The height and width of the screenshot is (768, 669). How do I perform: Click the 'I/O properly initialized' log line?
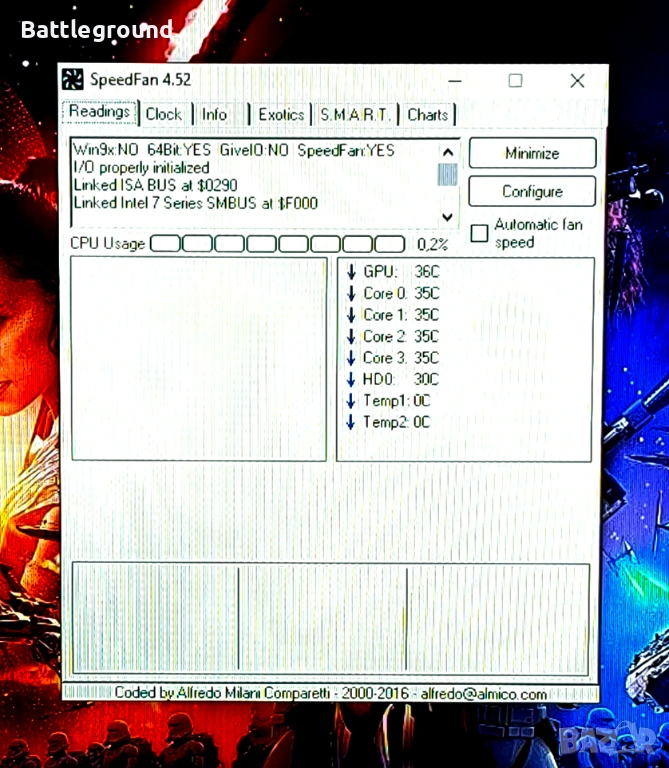click(141, 168)
